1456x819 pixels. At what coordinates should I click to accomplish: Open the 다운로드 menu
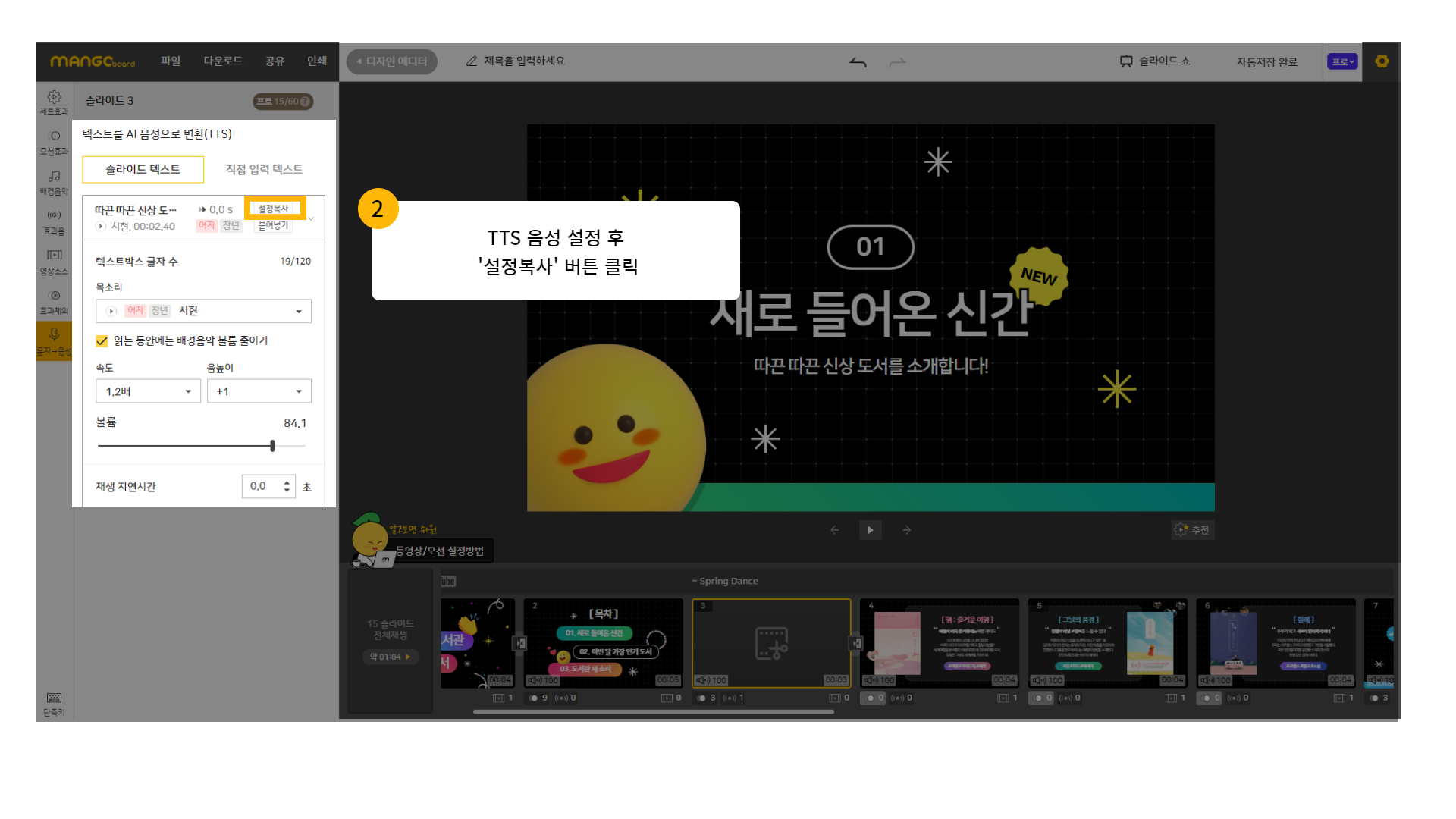tap(223, 61)
